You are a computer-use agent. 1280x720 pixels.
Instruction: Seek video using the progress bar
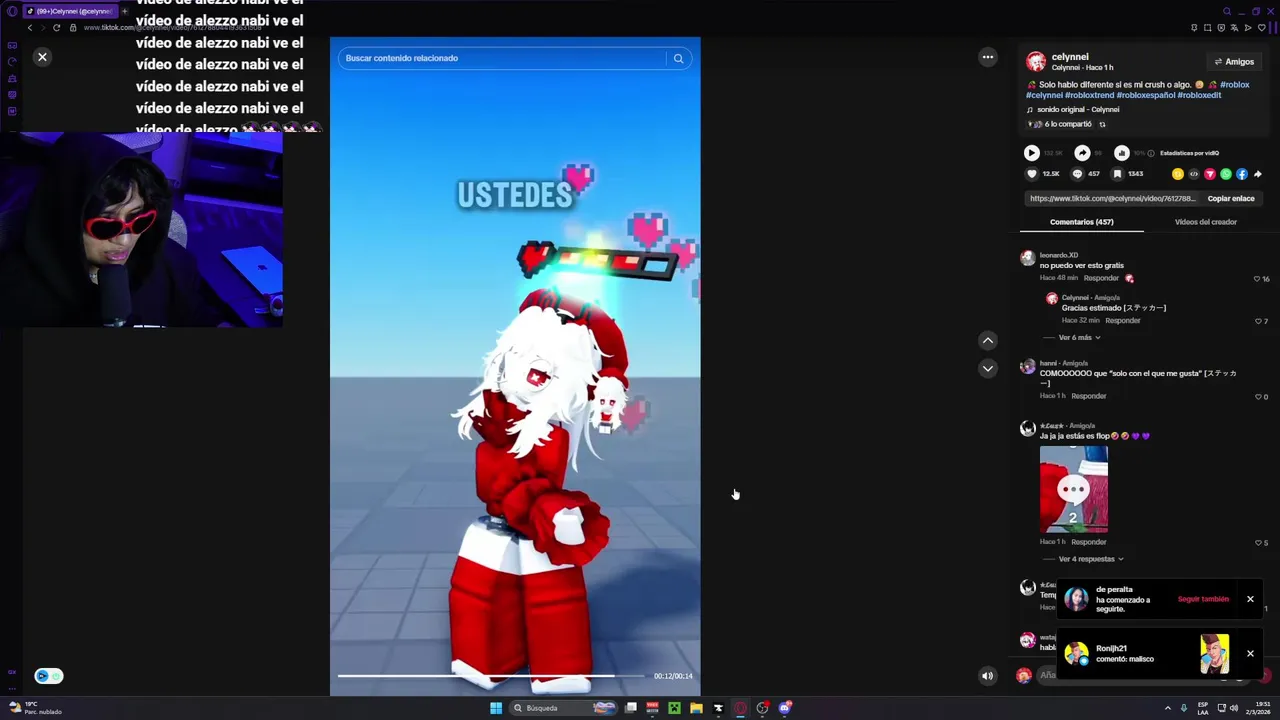click(491, 676)
